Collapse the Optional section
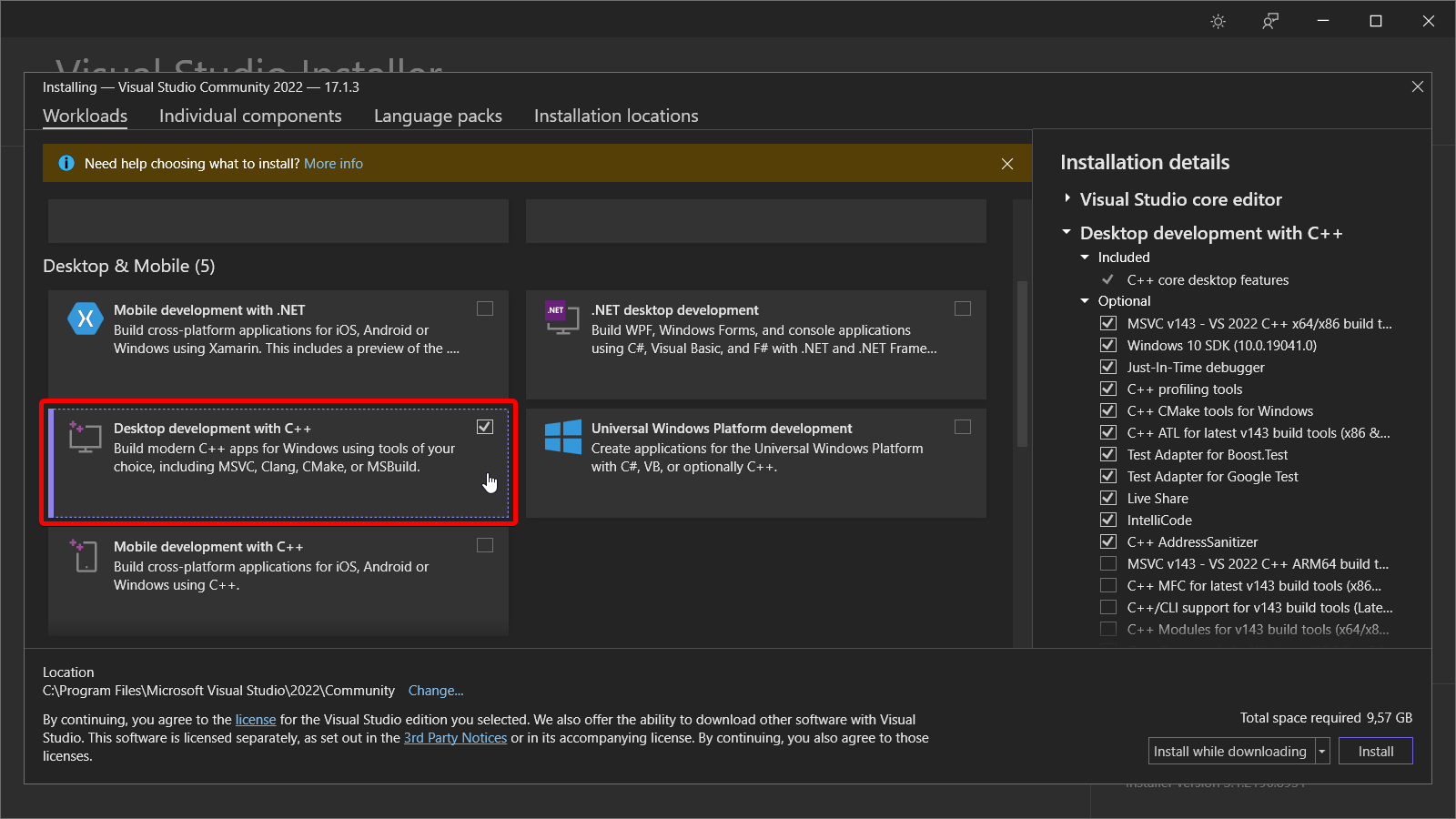The height and width of the screenshot is (819, 1456). coord(1085,301)
